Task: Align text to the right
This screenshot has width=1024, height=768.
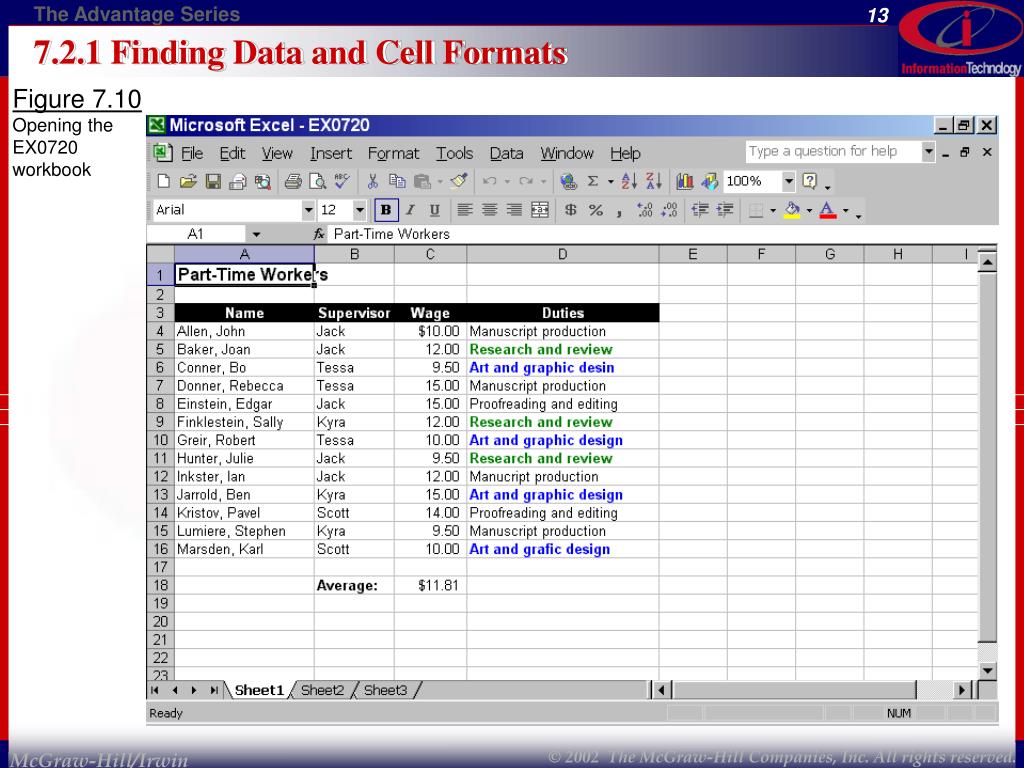Action: (514, 210)
